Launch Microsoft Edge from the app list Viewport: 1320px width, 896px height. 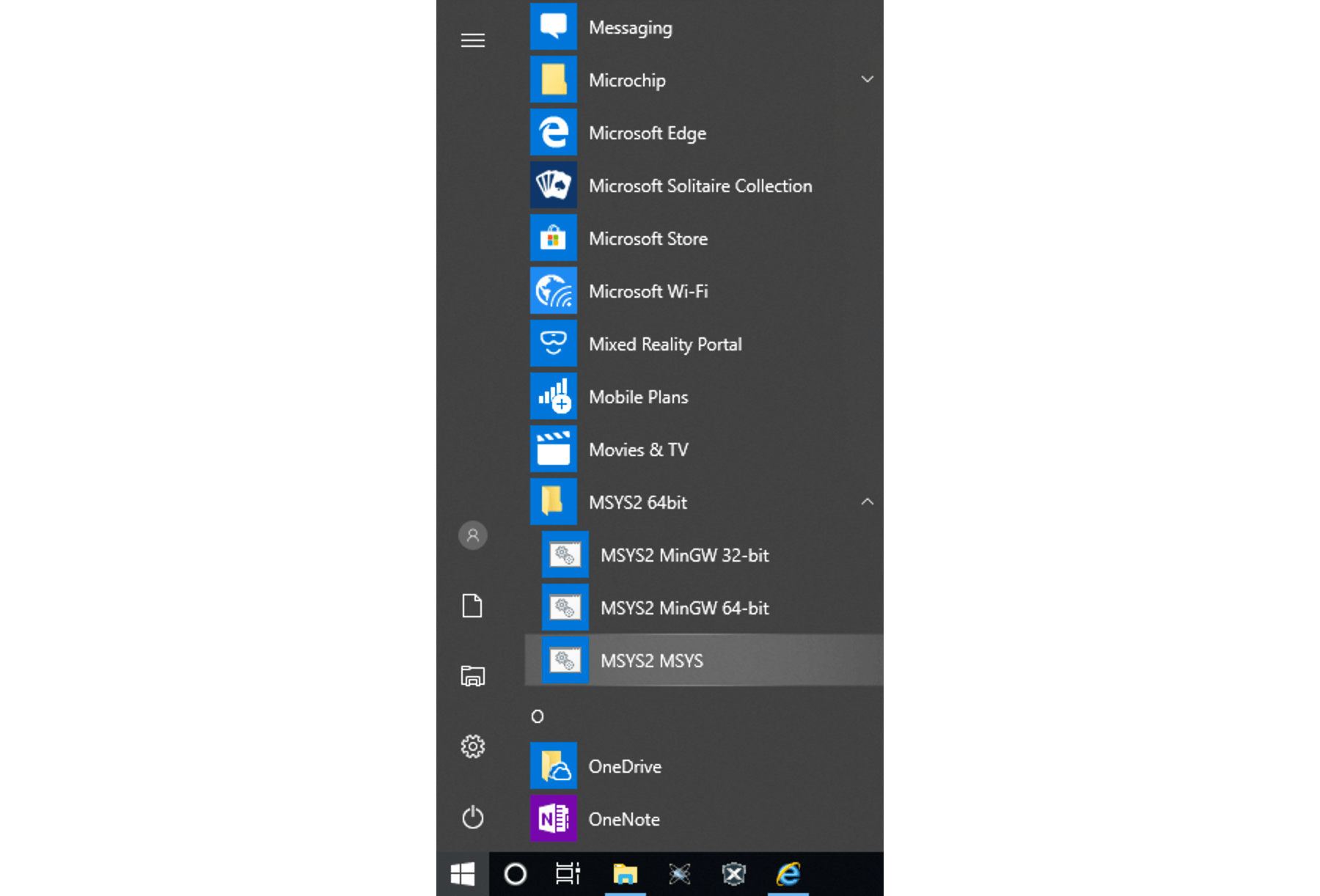[648, 133]
